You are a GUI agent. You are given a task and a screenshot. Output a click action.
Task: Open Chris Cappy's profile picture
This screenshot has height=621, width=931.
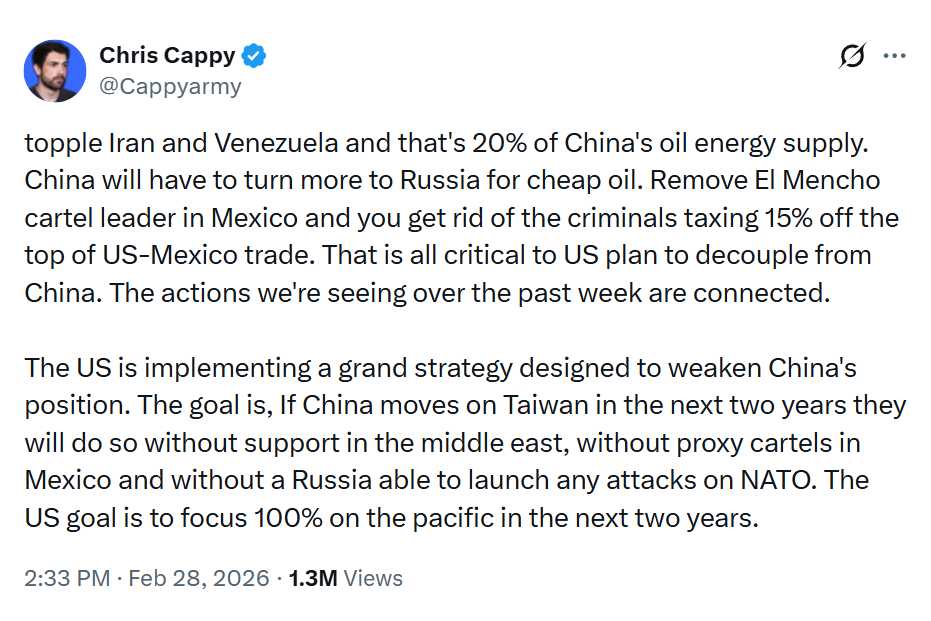coord(54,71)
